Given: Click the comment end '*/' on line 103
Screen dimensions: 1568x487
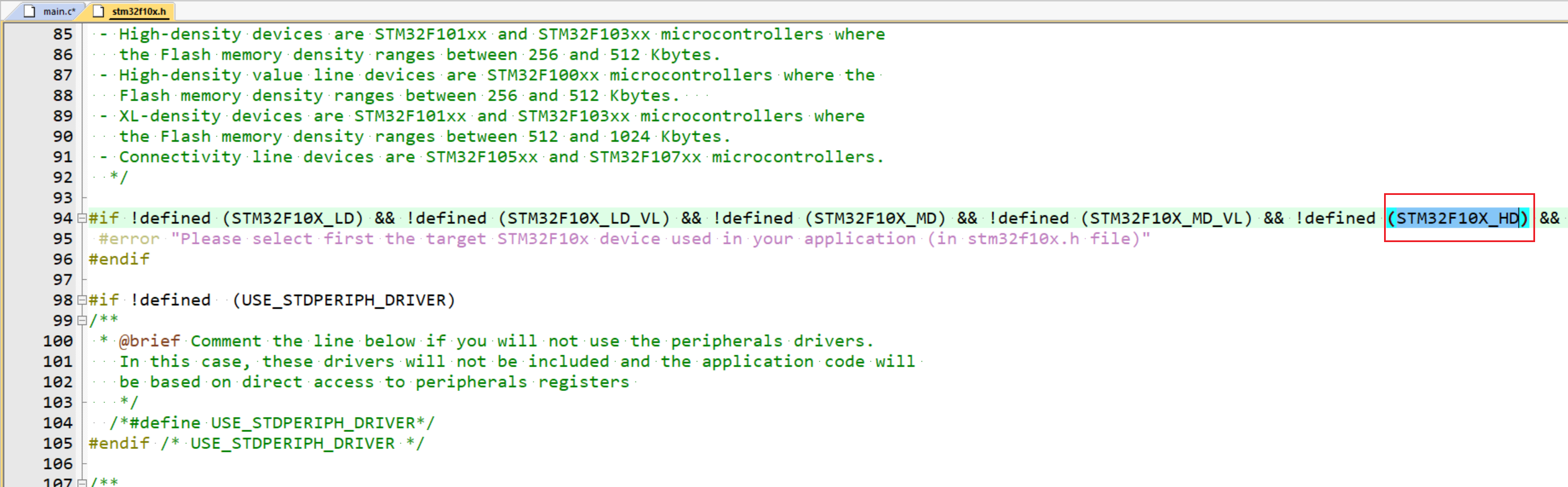Looking at the screenshot, I should [129, 402].
